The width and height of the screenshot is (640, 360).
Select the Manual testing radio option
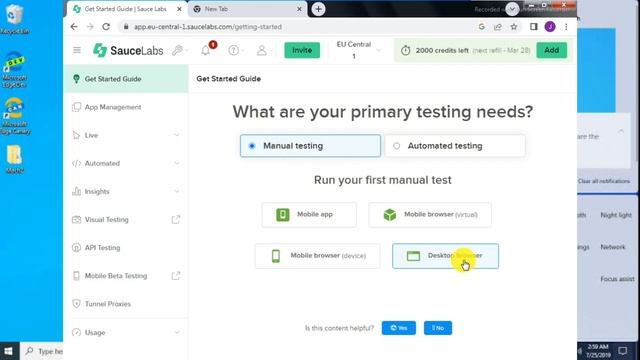pyautogui.click(x=310, y=146)
